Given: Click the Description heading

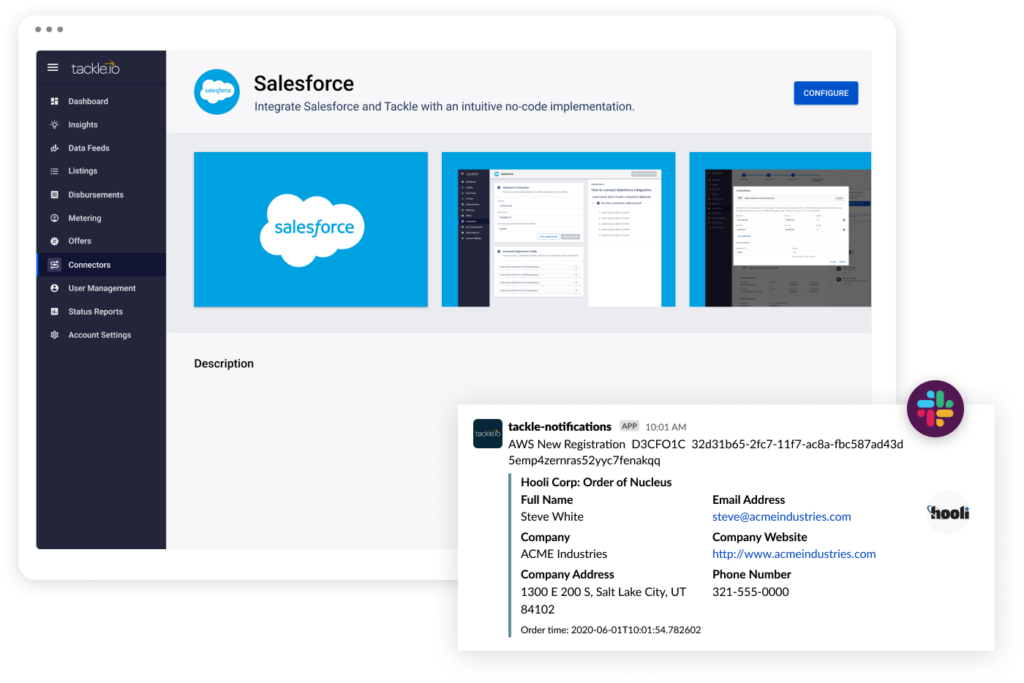Looking at the screenshot, I should (223, 364).
